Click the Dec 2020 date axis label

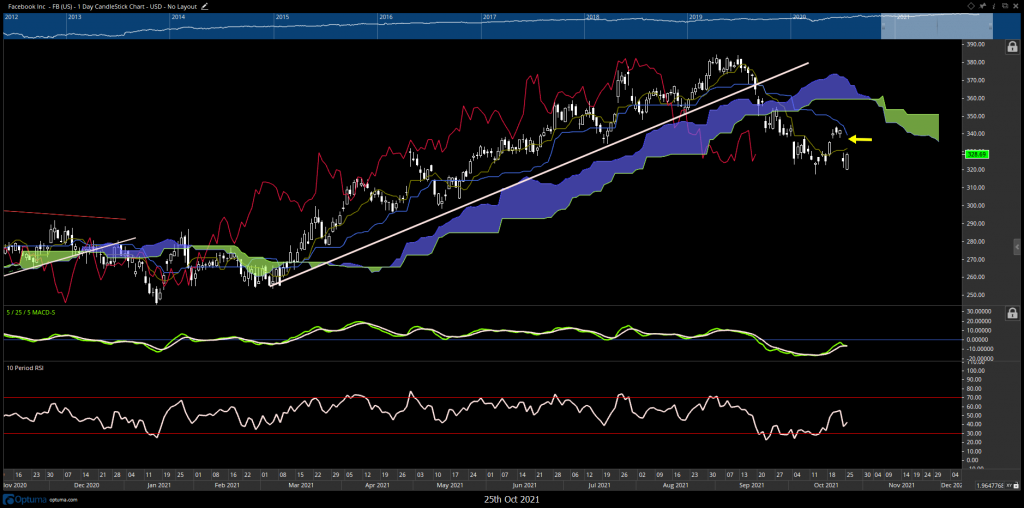86,485
